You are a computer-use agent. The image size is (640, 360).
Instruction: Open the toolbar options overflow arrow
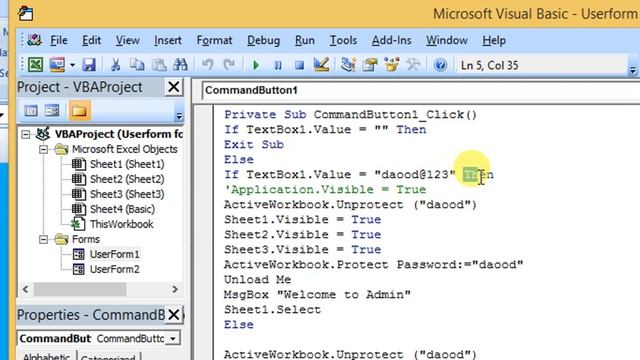click(x=633, y=71)
